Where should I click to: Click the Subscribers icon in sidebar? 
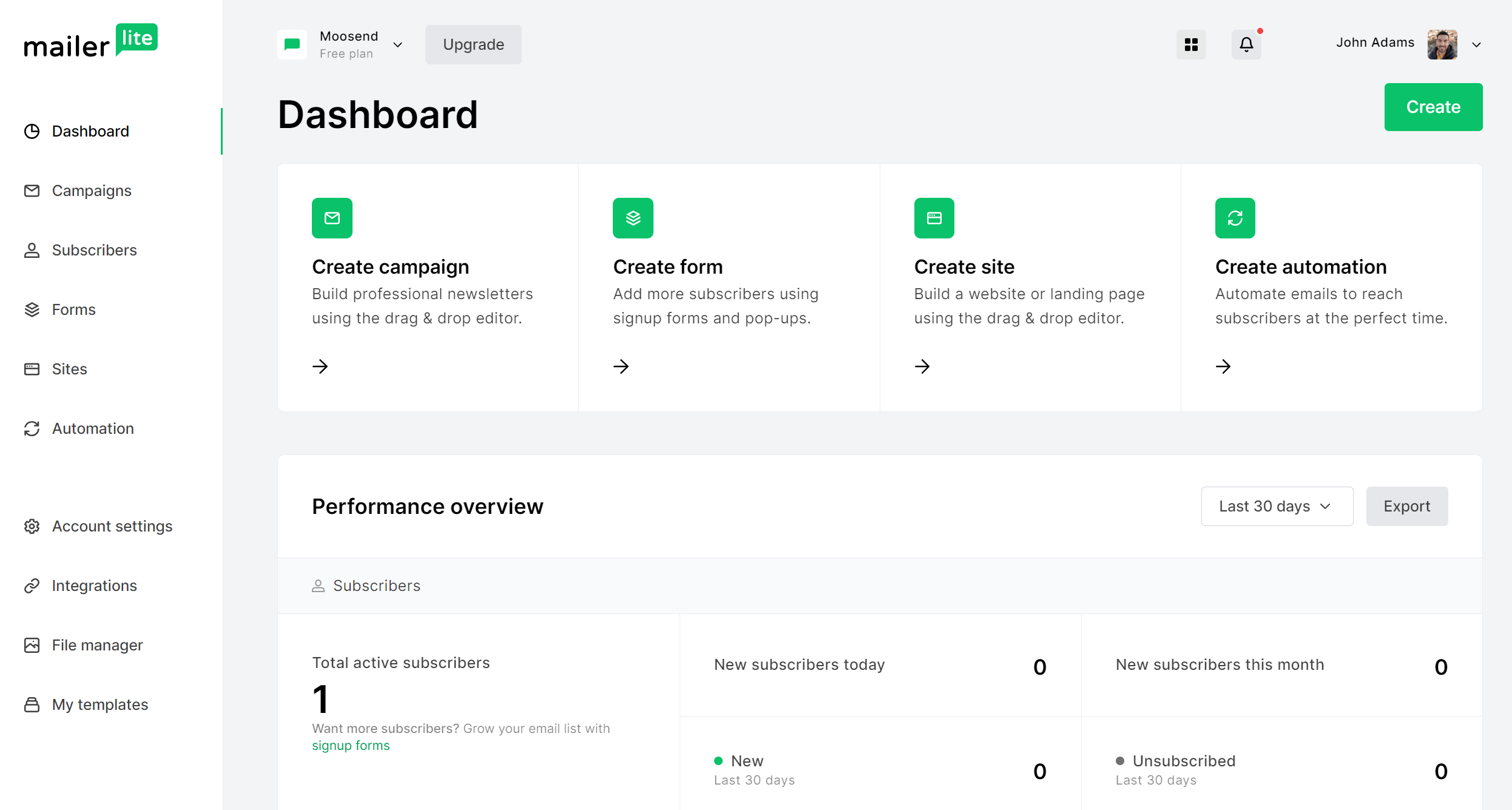(31, 249)
